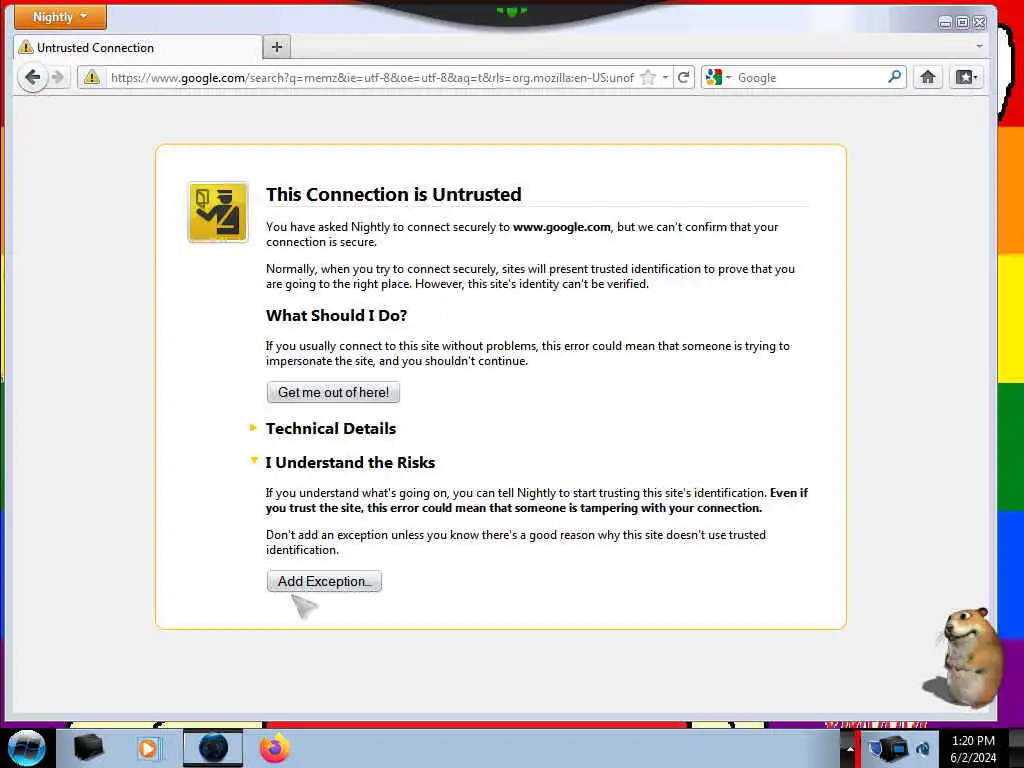Launch Windows Media Player from taskbar
The height and width of the screenshot is (768, 1024).
coord(148,748)
